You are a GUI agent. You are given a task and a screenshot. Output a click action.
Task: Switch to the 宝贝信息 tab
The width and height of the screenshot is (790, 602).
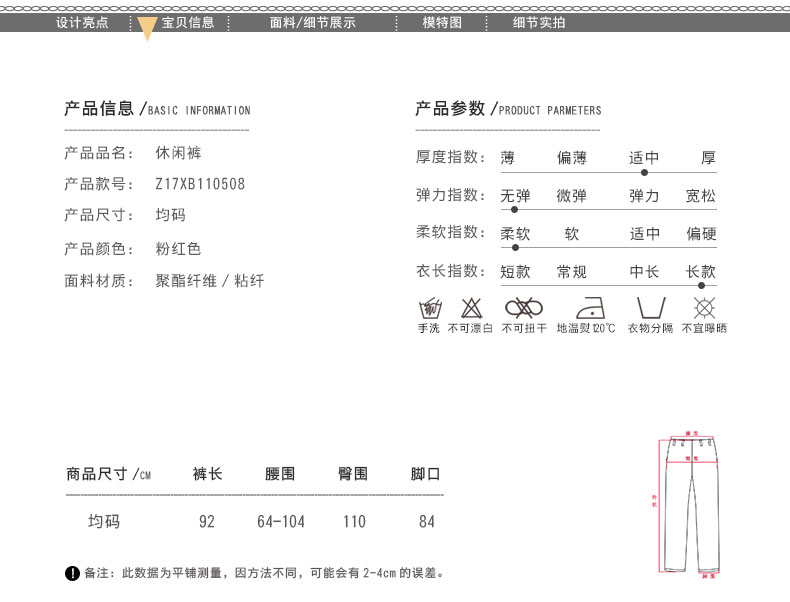pos(188,22)
